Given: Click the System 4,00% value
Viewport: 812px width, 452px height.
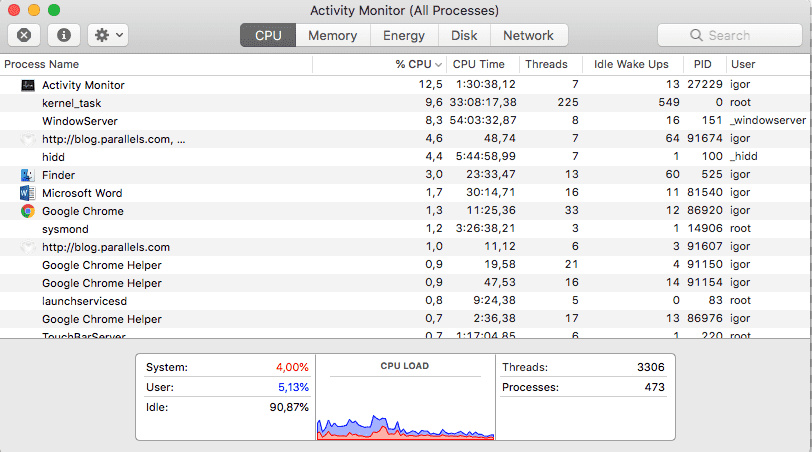Looking at the screenshot, I should point(292,367).
